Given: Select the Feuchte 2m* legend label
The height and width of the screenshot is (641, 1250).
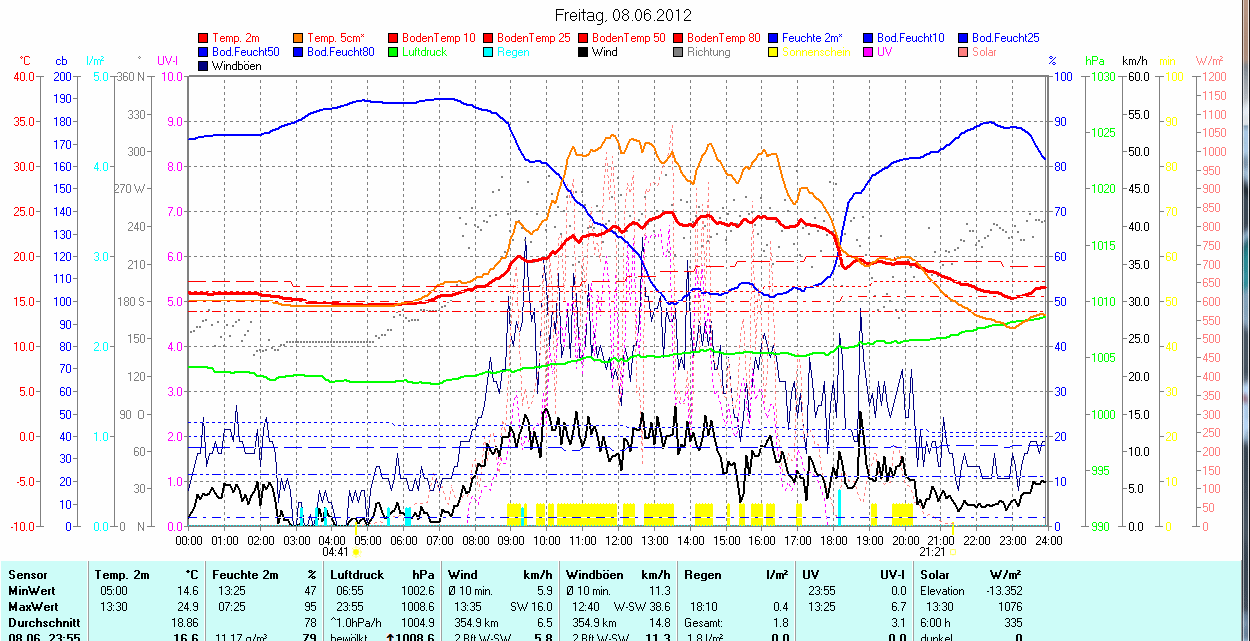Looking at the screenshot, I should pos(812,38).
